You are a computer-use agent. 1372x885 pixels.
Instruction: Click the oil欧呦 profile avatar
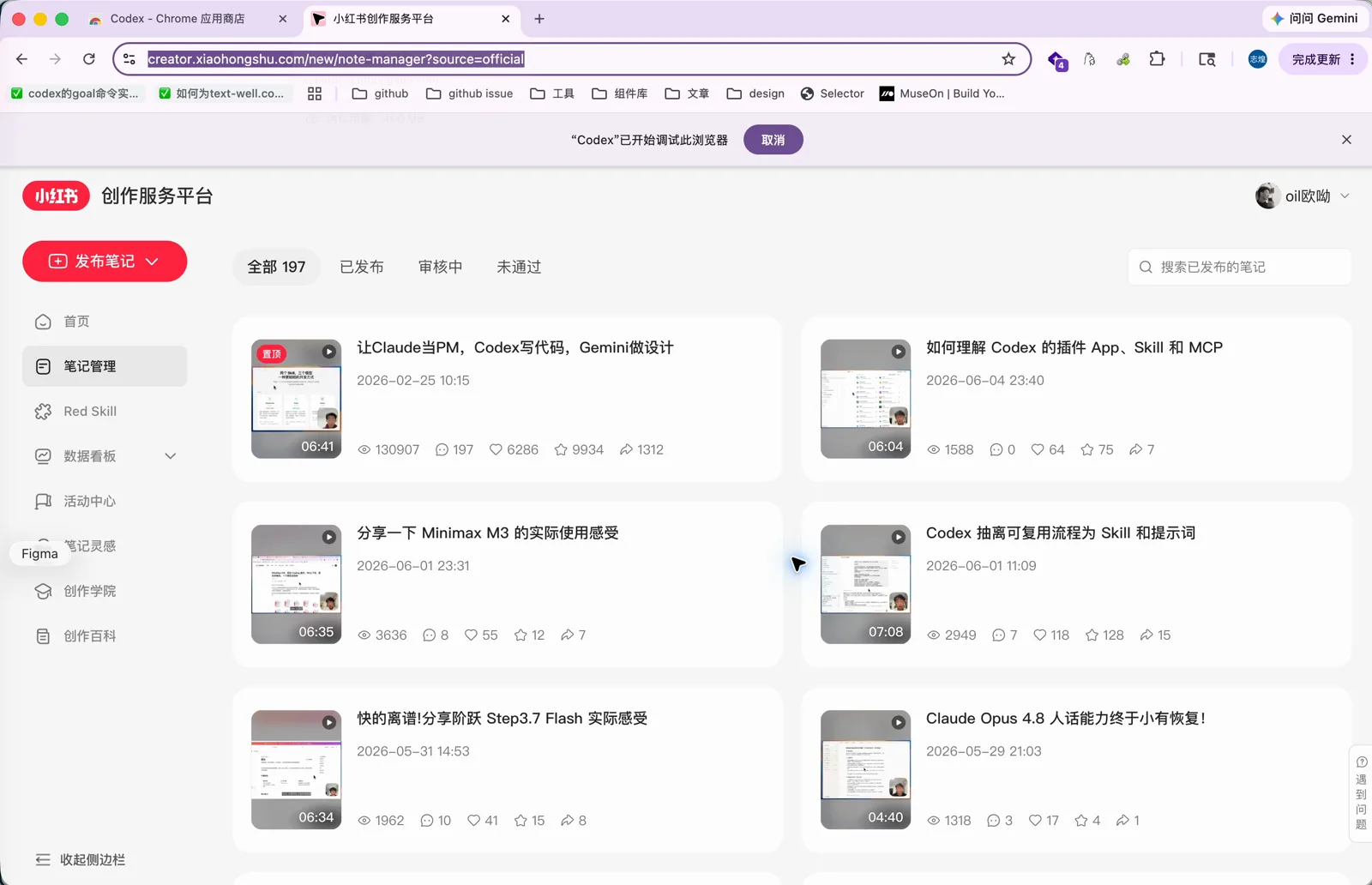1267,196
